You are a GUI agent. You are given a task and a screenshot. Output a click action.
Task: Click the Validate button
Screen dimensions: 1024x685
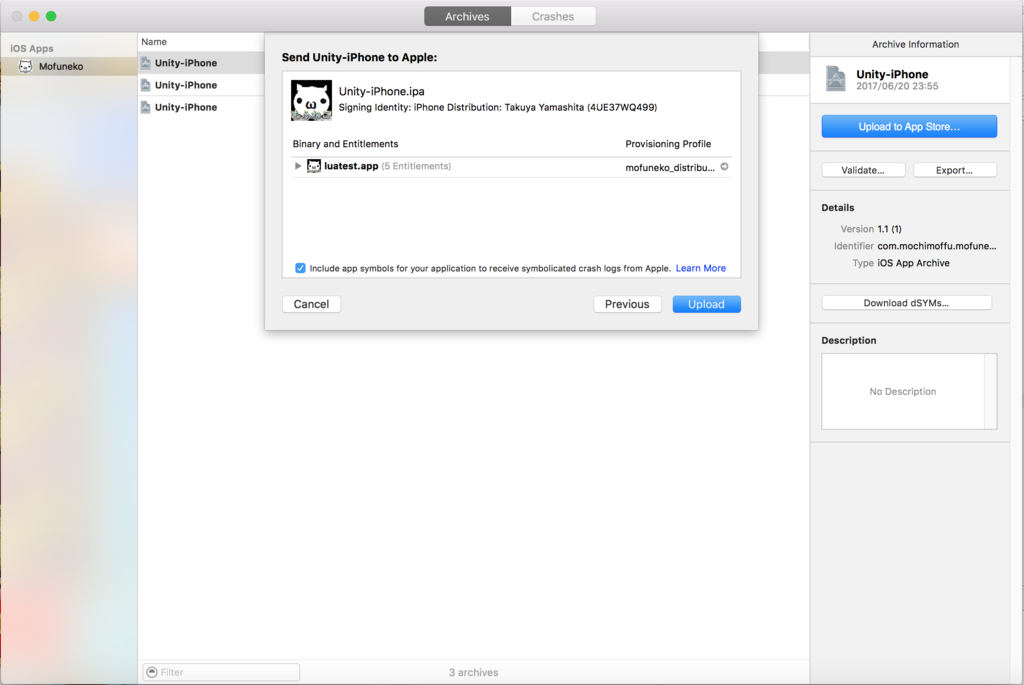pos(863,170)
